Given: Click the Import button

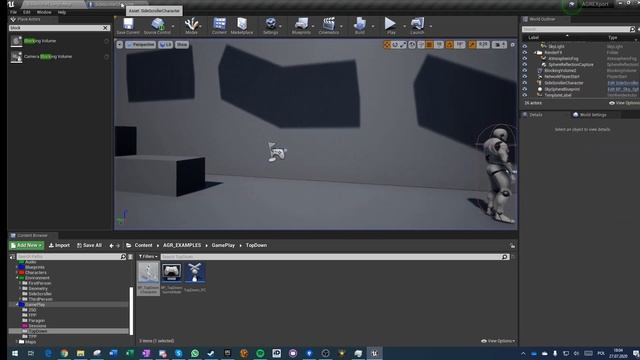Looking at the screenshot, I should tap(59, 245).
